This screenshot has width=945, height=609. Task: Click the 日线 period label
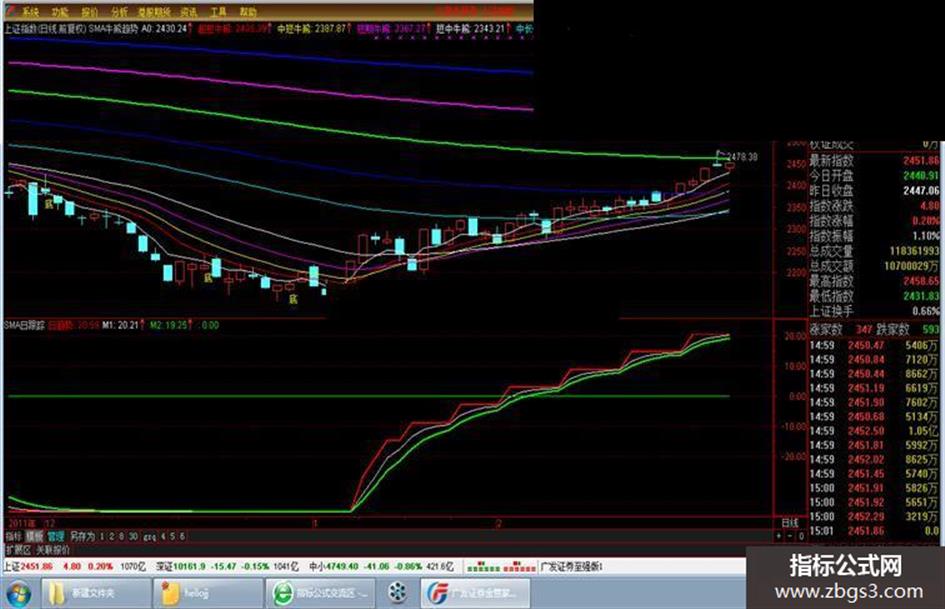(x=790, y=523)
